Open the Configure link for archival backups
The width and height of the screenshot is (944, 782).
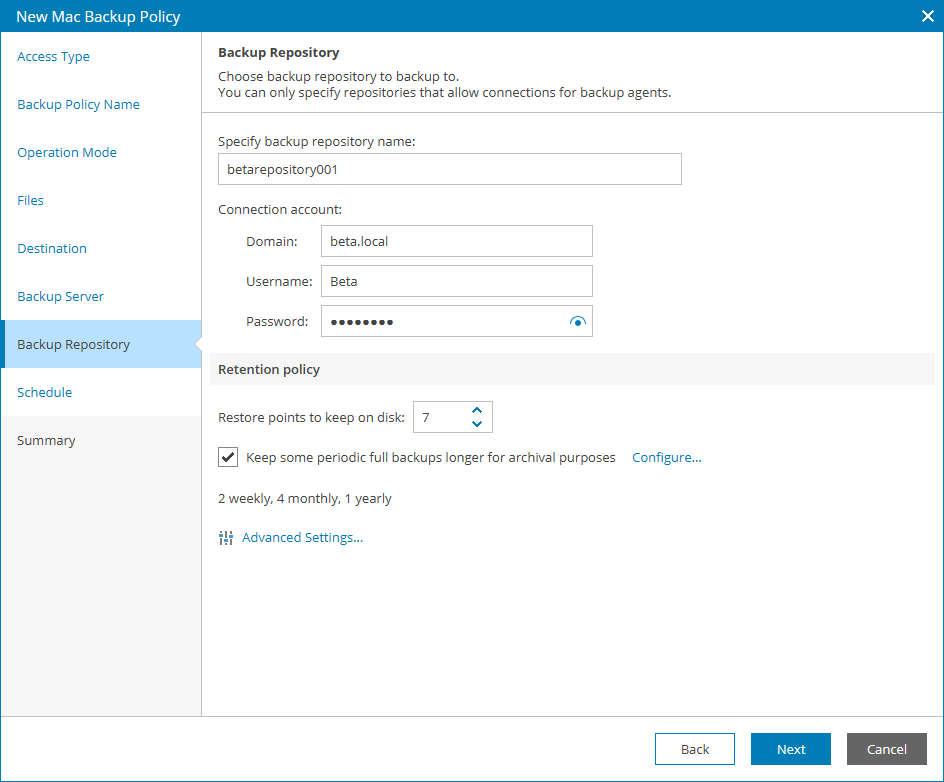666,457
